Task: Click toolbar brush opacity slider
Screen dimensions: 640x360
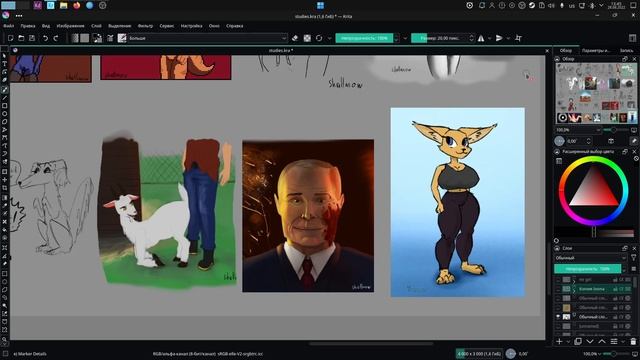Action: click(x=364, y=38)
